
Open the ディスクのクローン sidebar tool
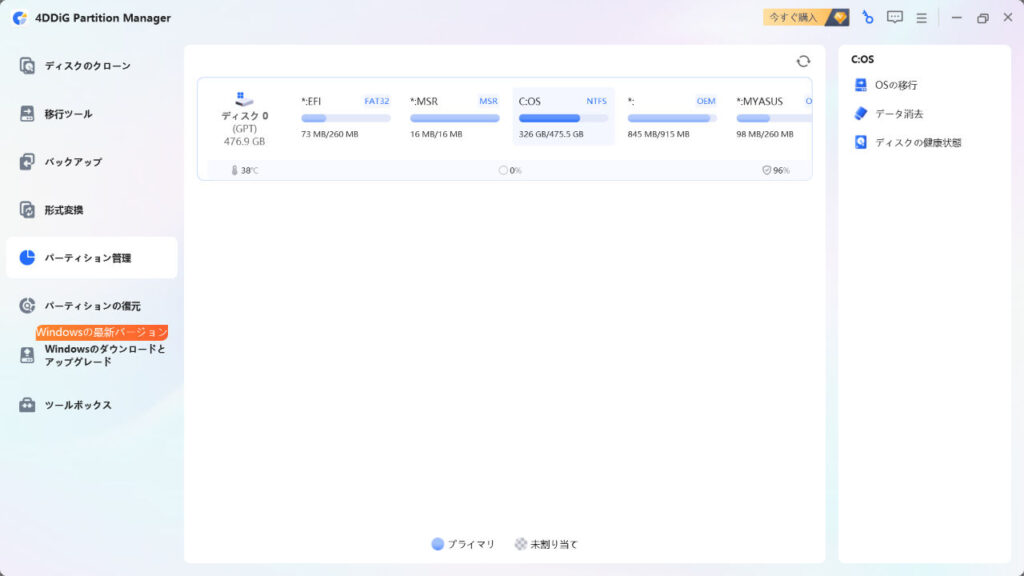[x=91, y=63]
